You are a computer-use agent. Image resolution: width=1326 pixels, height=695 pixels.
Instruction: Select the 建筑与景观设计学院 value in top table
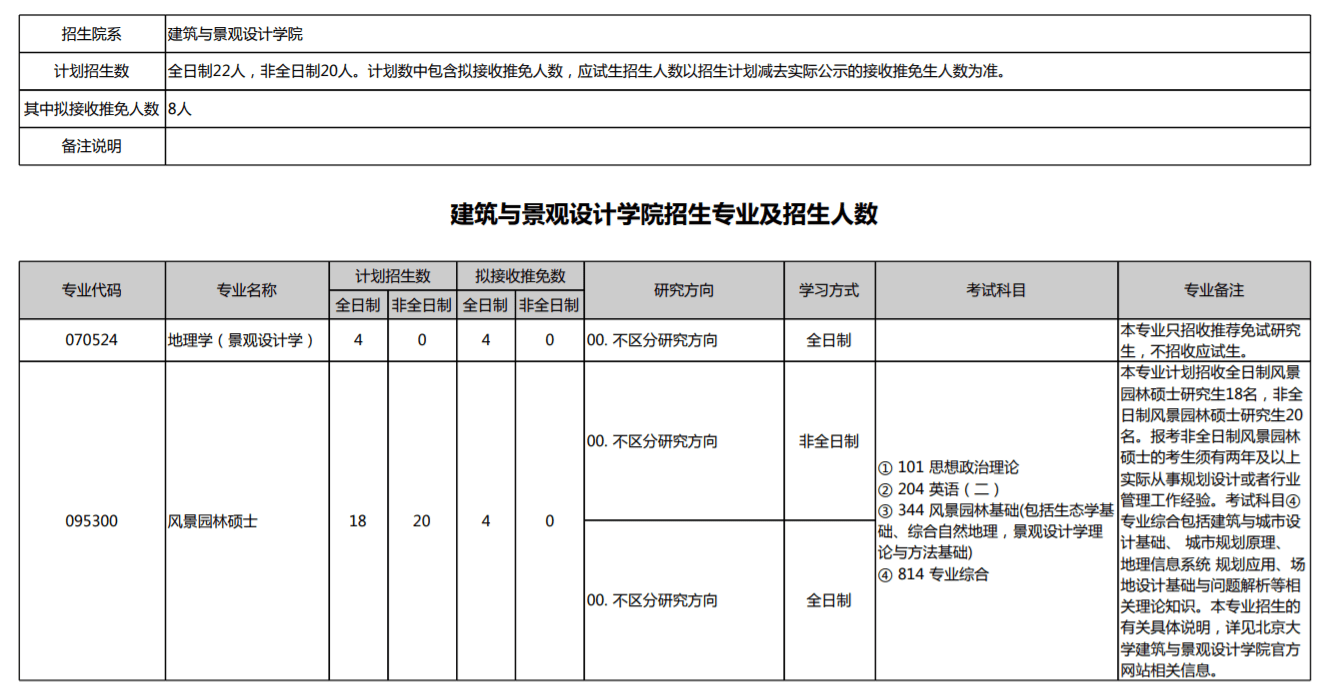[x=235, y=34]
